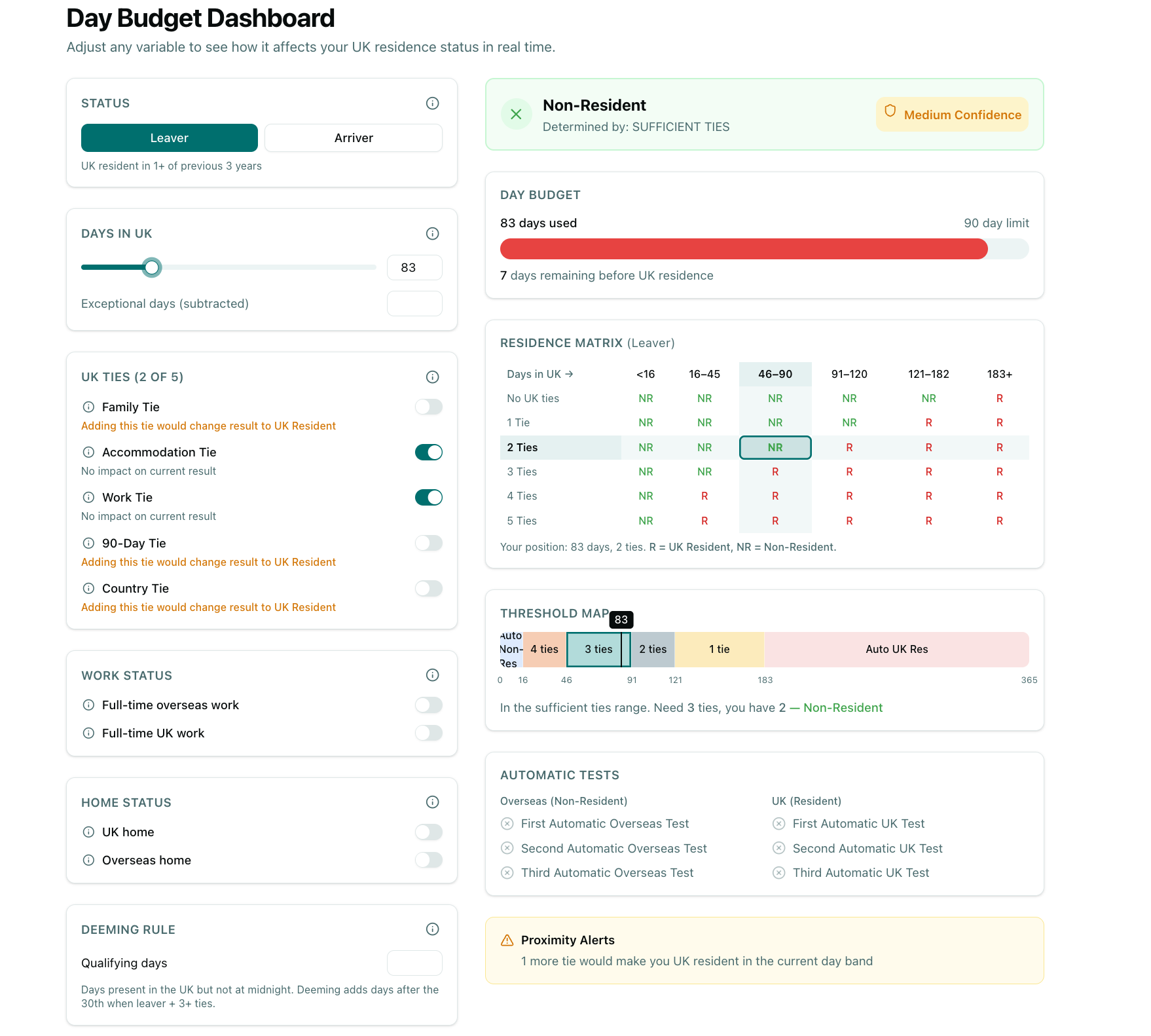Click the highlighted NR cell in Residence Matrix
The width and height of the screenshot is (1151, 1036).
click(775, 447)
